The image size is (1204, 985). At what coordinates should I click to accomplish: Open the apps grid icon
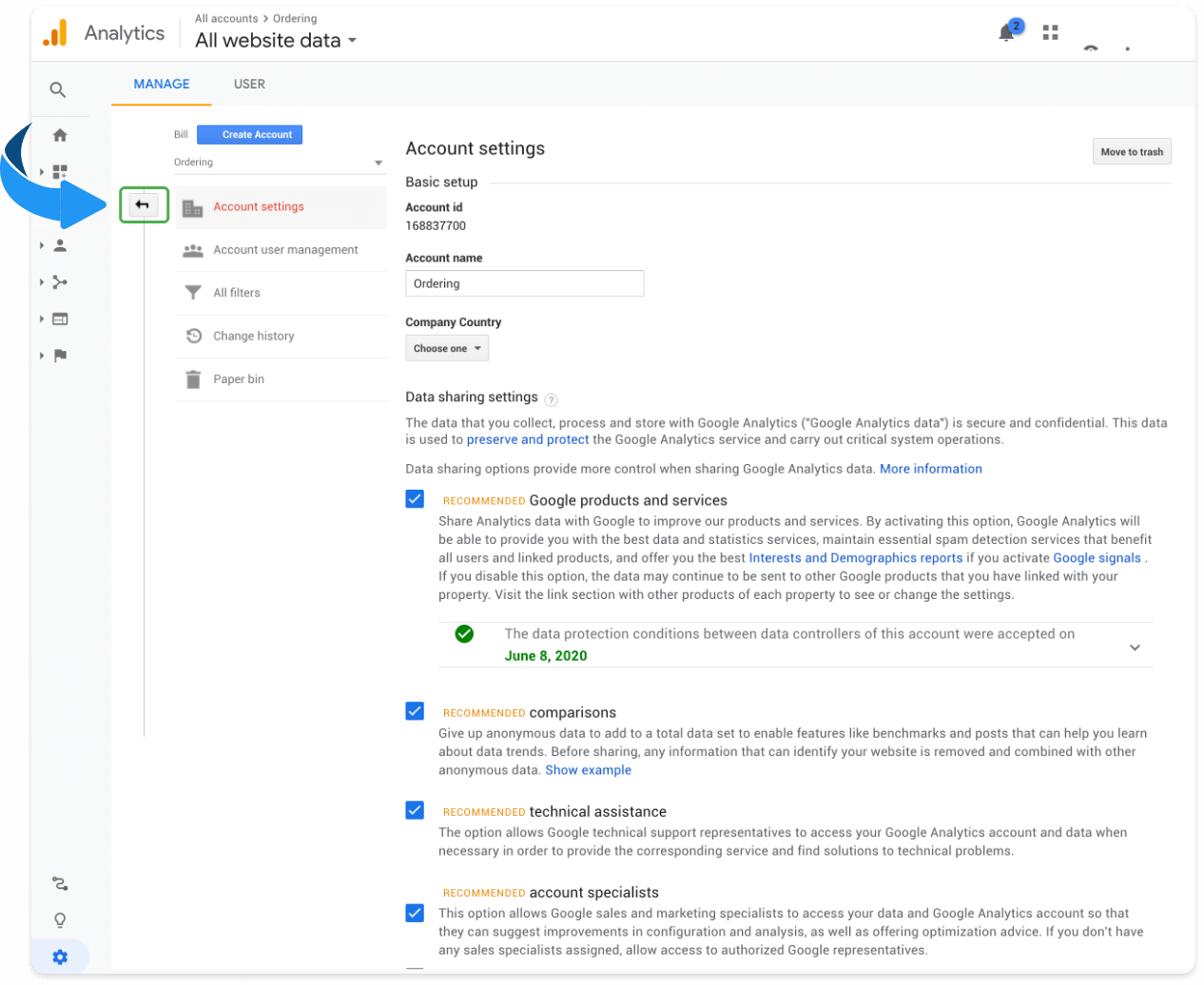[1050, 32]
